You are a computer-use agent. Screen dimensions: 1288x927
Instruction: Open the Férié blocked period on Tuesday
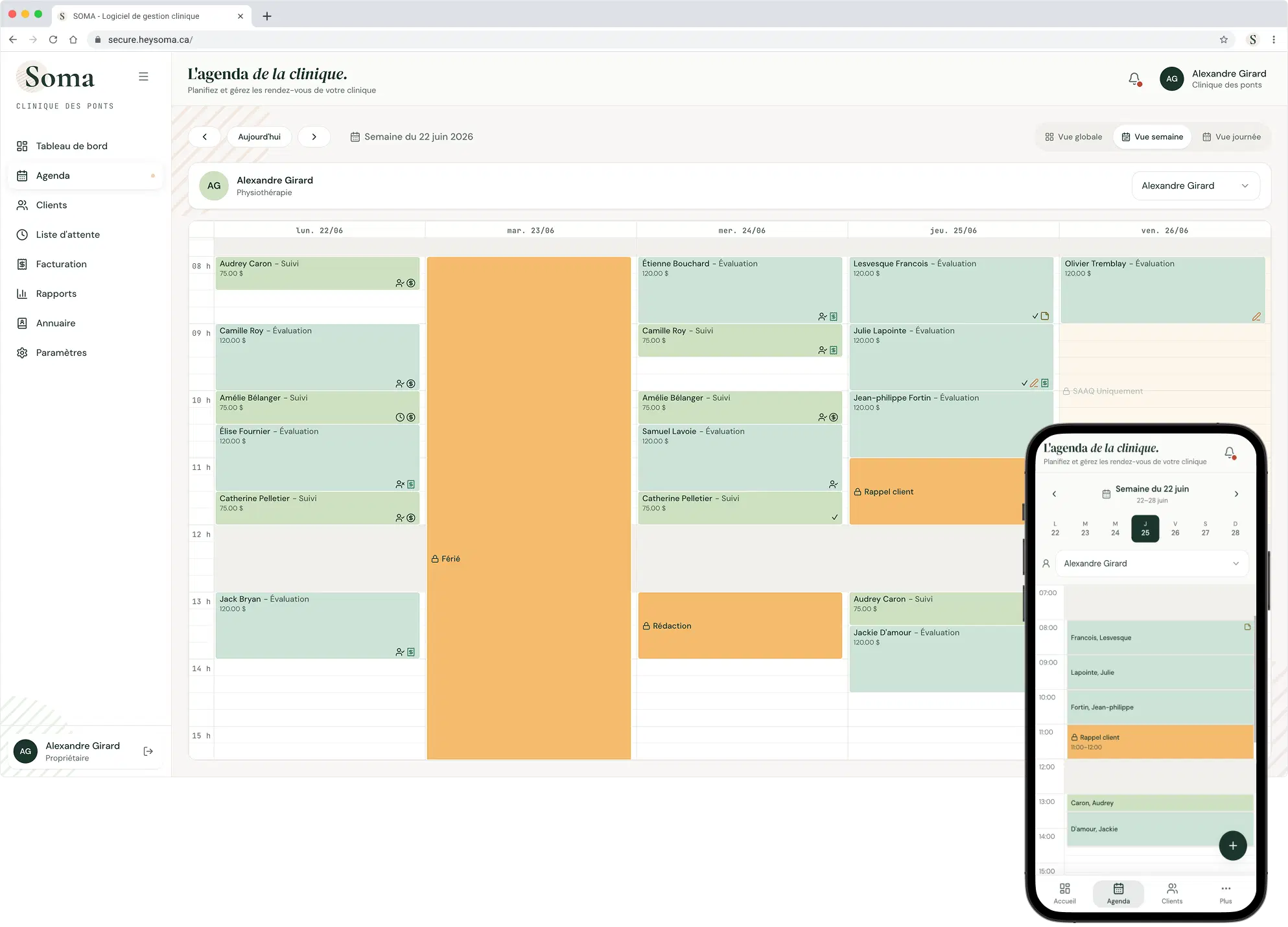coord(529,508)
